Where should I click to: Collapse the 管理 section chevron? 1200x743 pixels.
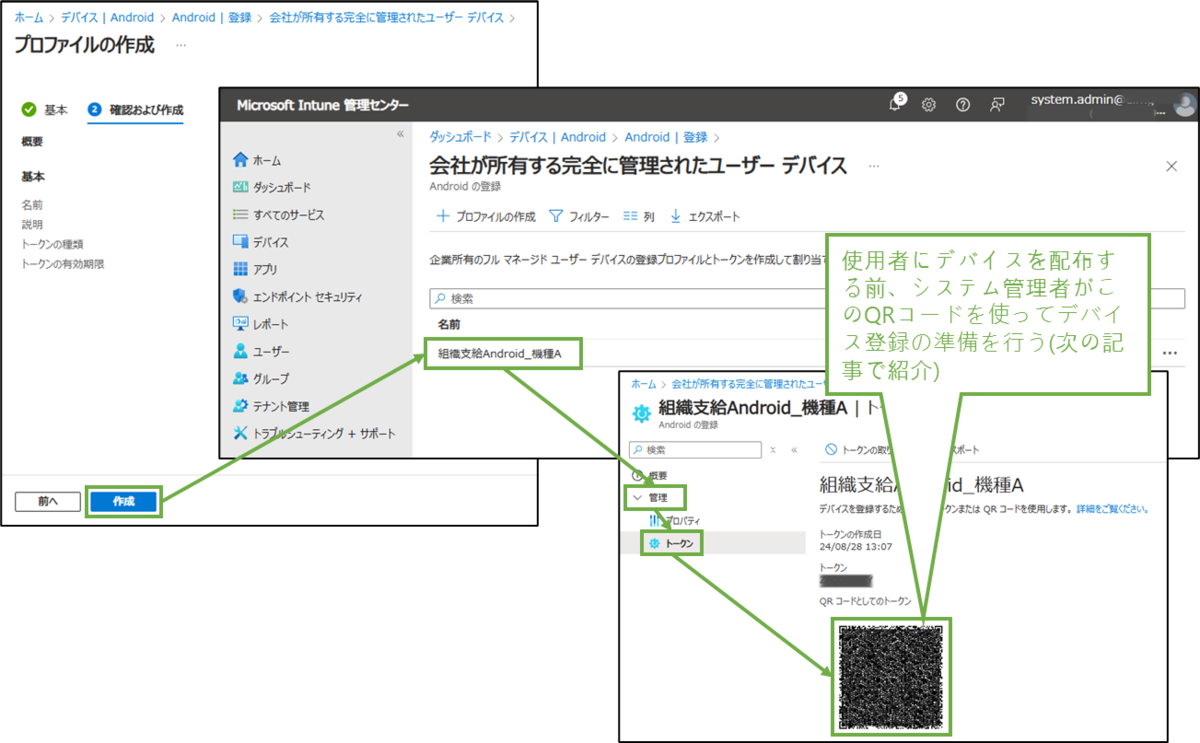point(637,497)
